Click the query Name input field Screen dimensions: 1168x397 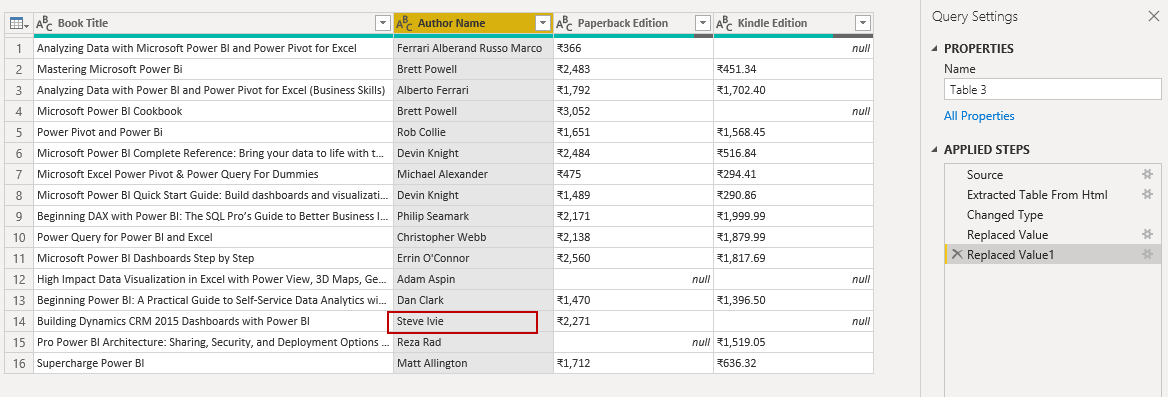(1052, 90)
